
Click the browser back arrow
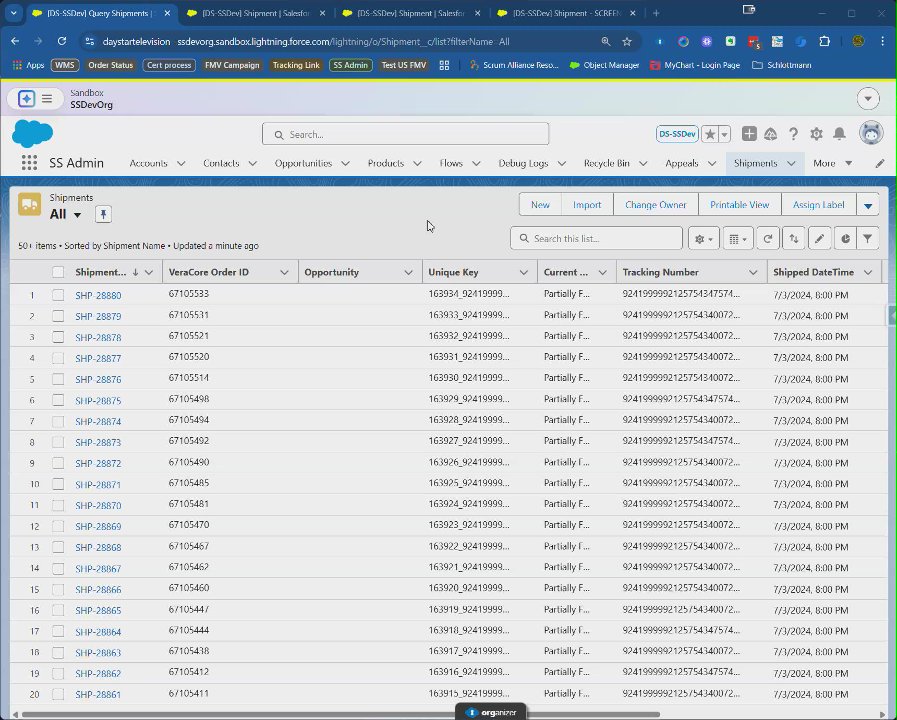coord(15,41)
